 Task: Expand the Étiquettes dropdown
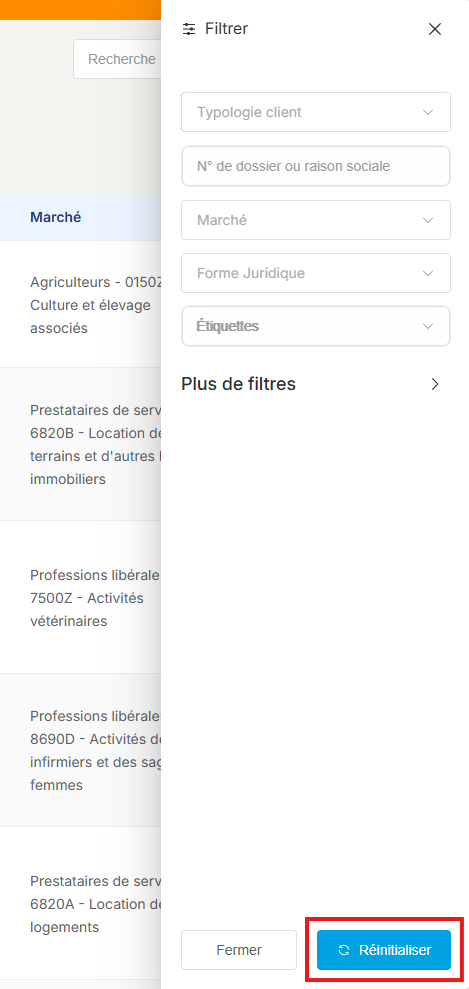coord(316,326)
